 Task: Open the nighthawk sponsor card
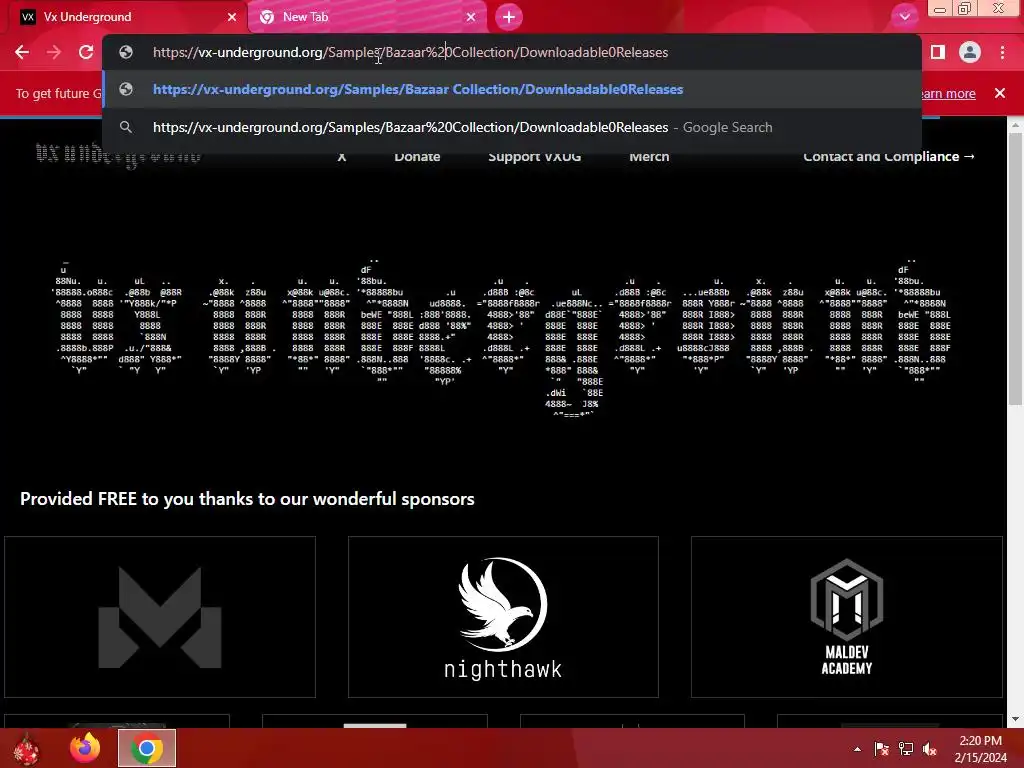tap(503, 617)
